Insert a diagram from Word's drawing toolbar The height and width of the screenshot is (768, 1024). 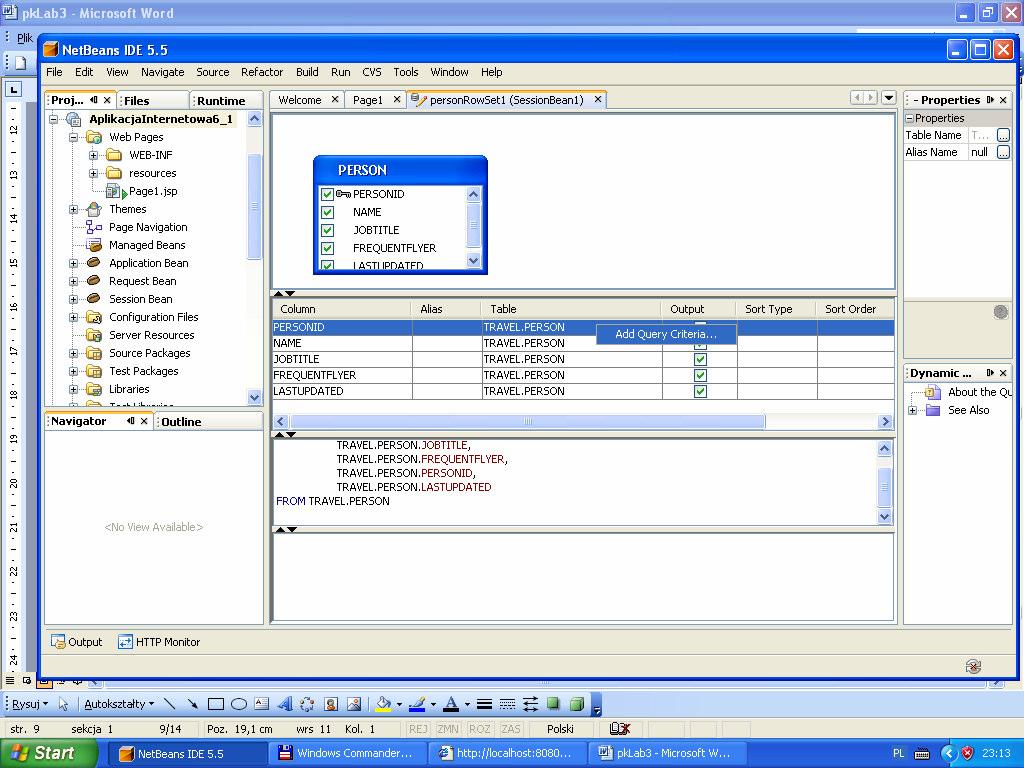[307, 704]
